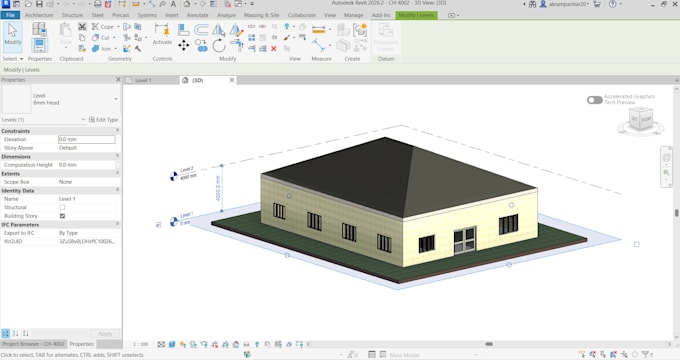Click the Text A icon in quick access toolbar
Viewport: 680px width, 360px height.
pos(173,4)
